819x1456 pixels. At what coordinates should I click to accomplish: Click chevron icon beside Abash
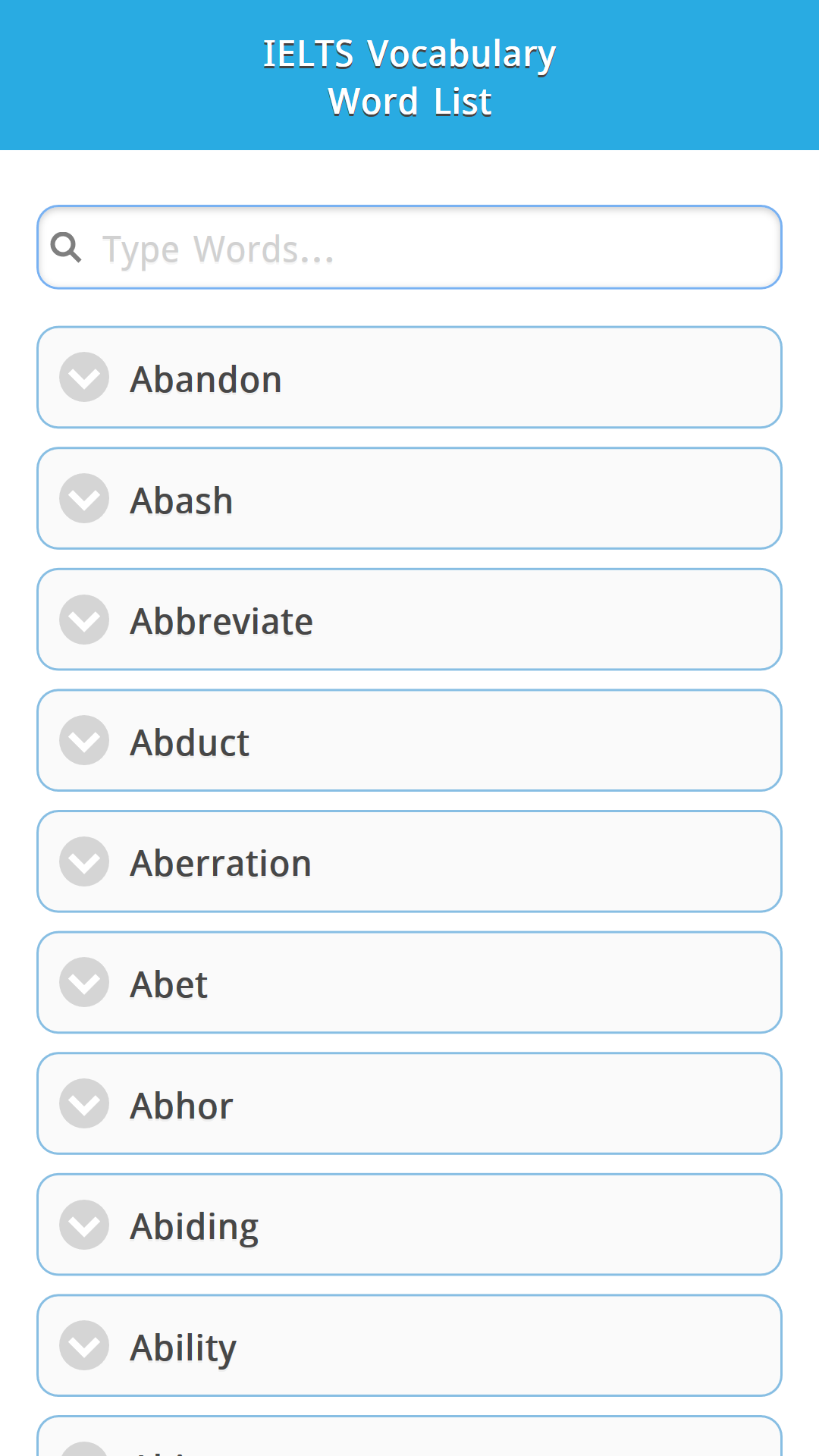(84, 499)
